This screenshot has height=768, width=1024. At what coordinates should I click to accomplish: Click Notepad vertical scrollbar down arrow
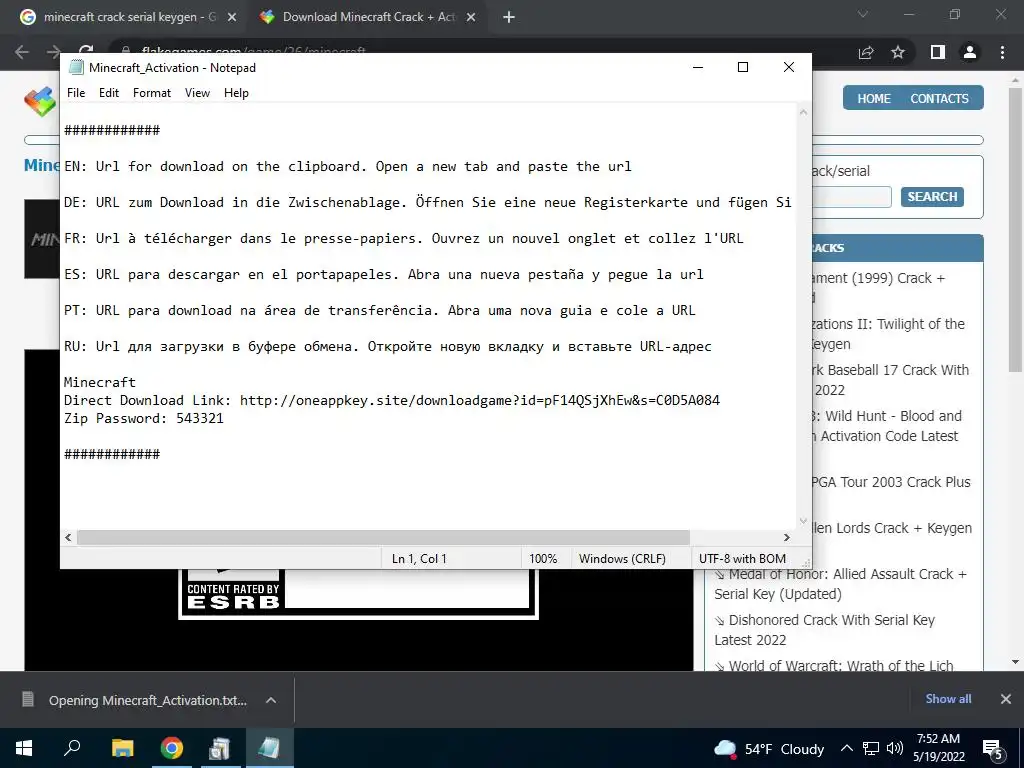[803, 520]
